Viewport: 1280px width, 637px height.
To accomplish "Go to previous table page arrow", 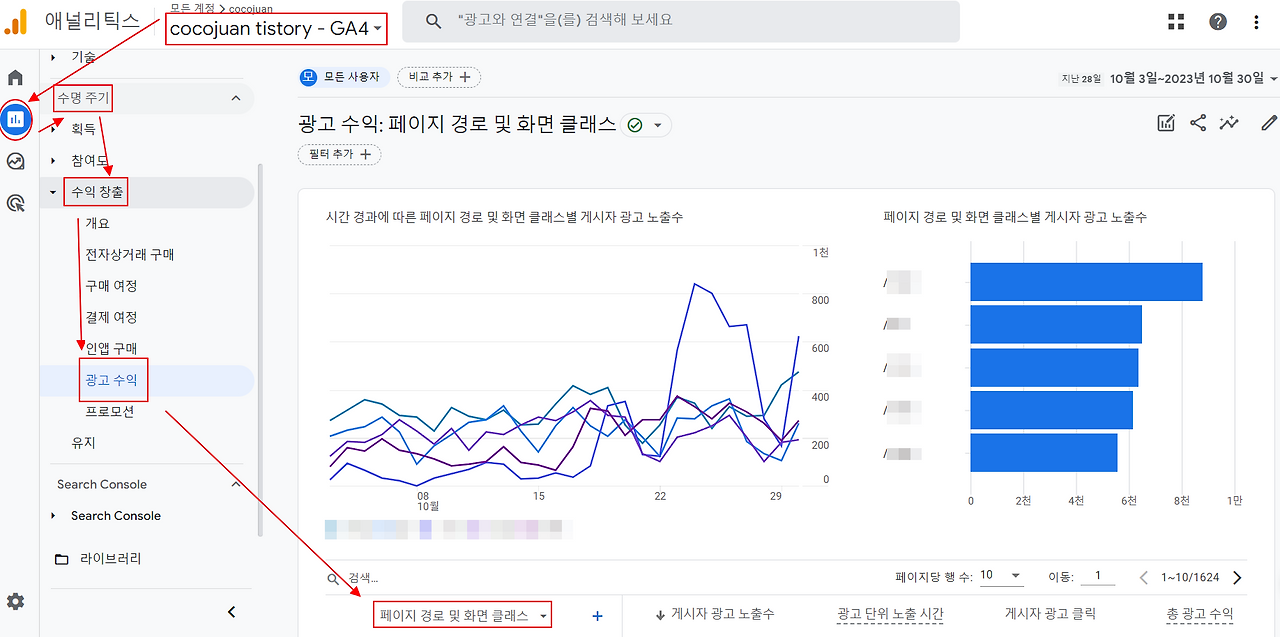I will pyautogui.click(x=1144, y=577).
